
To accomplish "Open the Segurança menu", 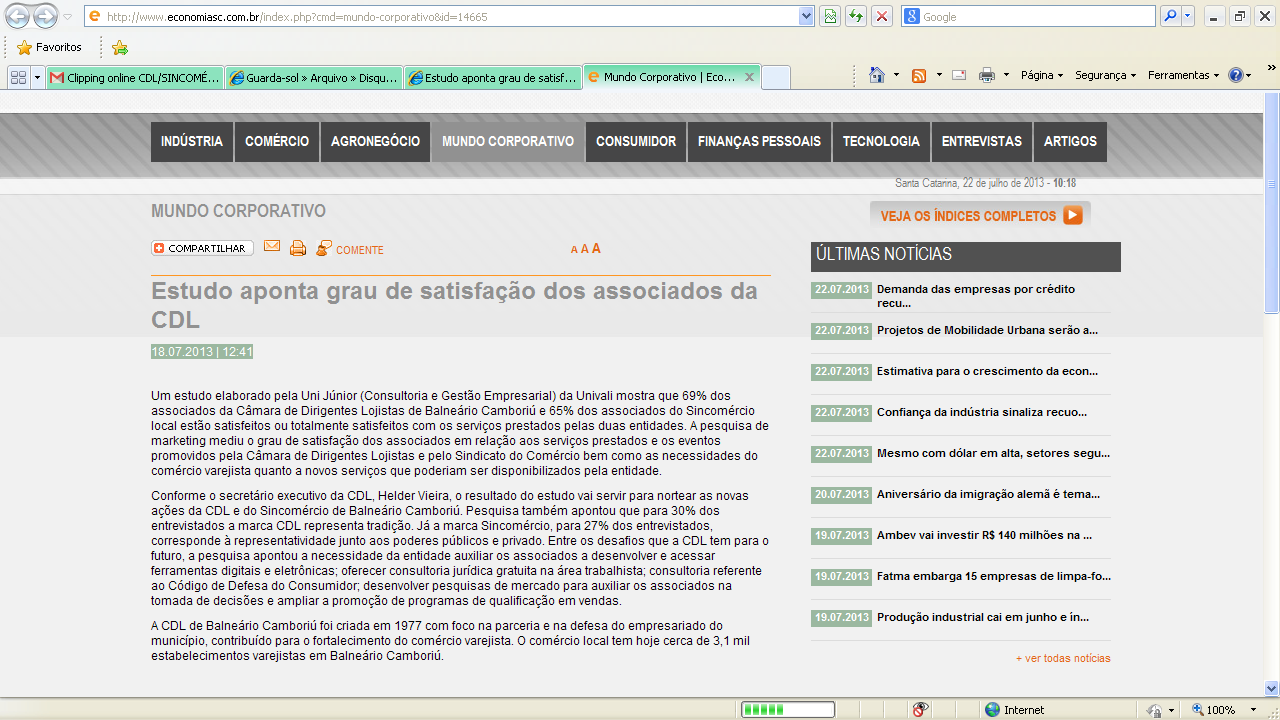I will coord(1105,75).
